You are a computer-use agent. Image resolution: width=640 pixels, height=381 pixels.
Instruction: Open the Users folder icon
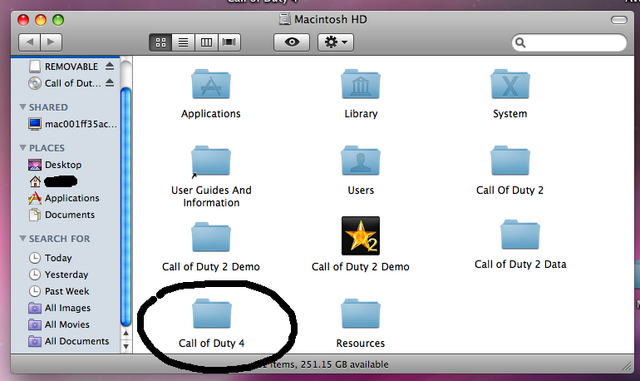[361, 161]
